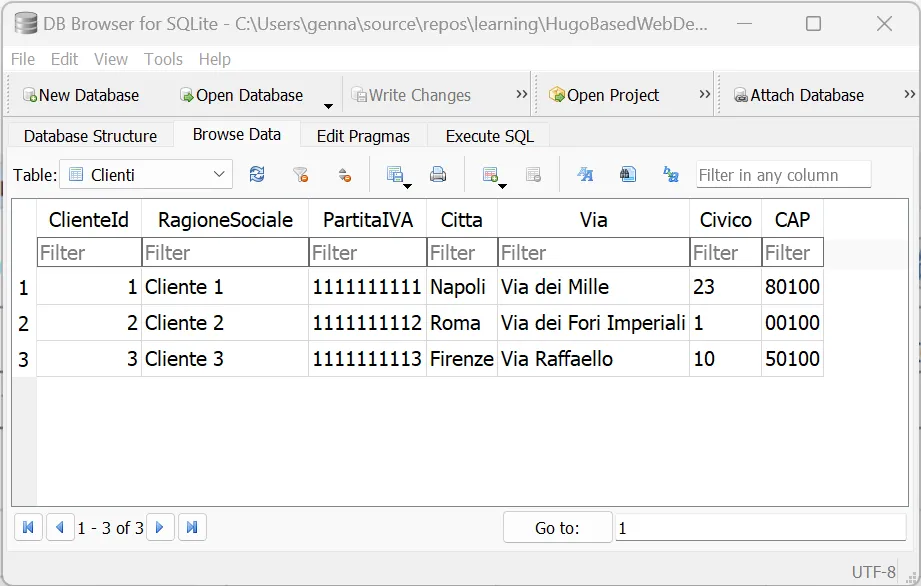Viewport: 921px width, 586px height.
Task: Click the ClienteId filter box
Action: click(x=89, y=252)
